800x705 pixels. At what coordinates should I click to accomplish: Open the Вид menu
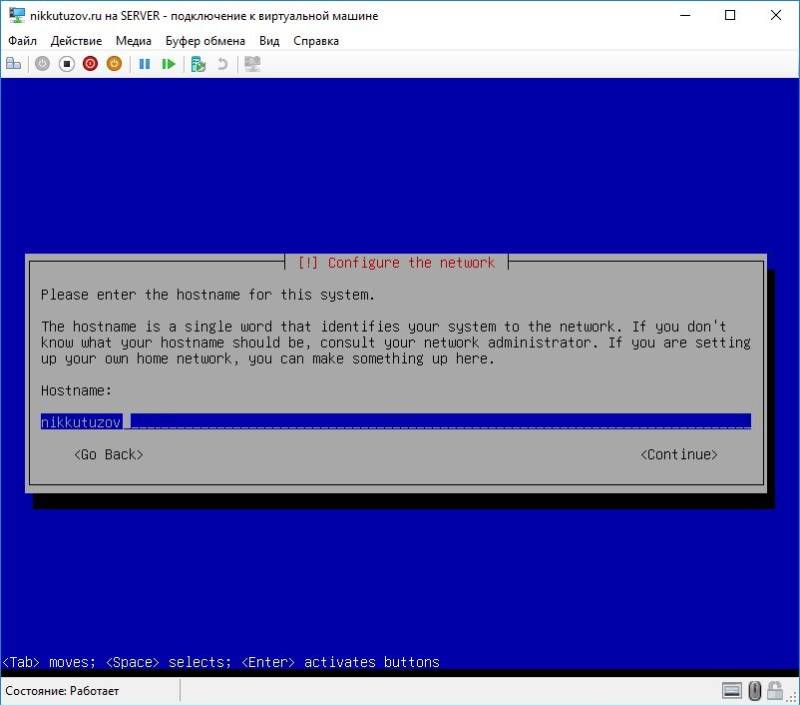[269, 40]
